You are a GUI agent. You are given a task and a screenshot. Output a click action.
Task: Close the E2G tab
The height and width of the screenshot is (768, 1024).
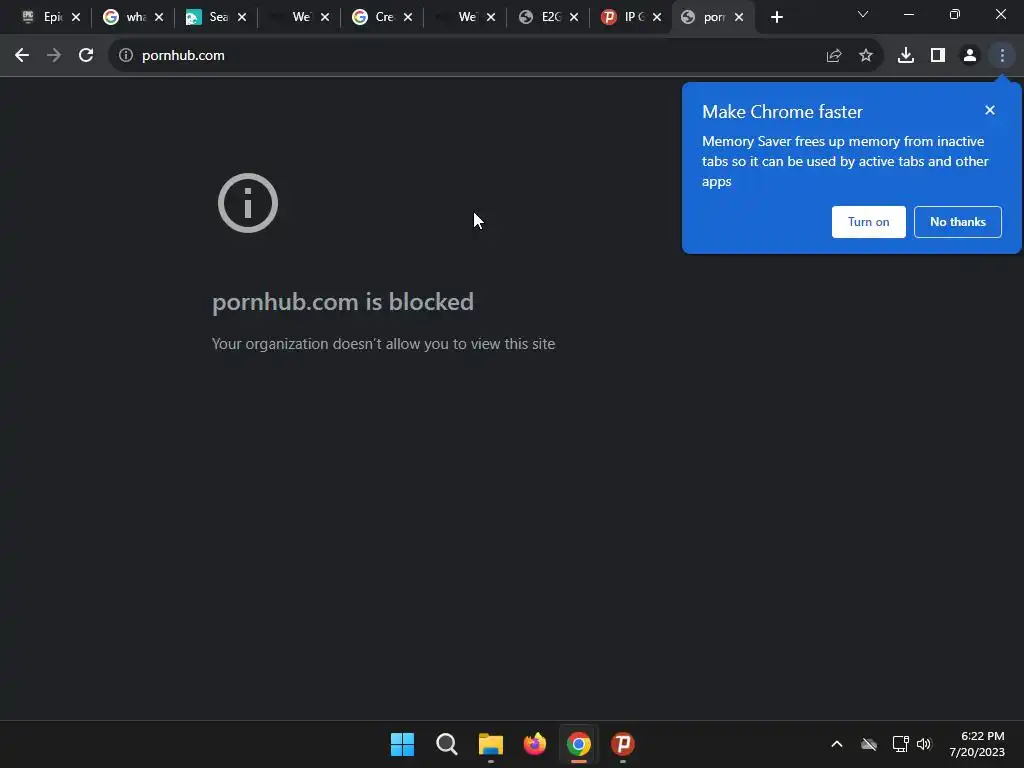tap(573, 17)
